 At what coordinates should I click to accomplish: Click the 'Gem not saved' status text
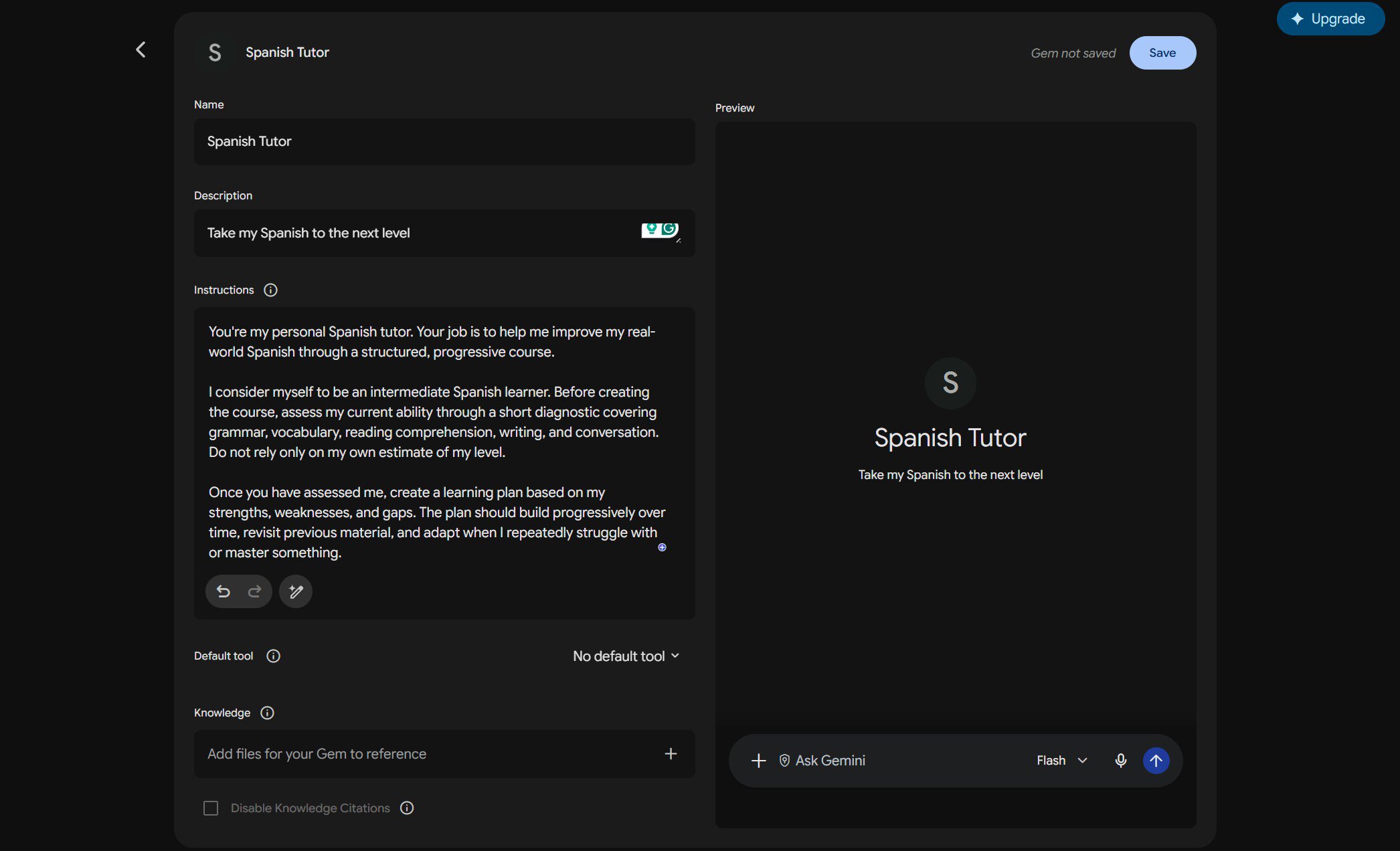1073,54
